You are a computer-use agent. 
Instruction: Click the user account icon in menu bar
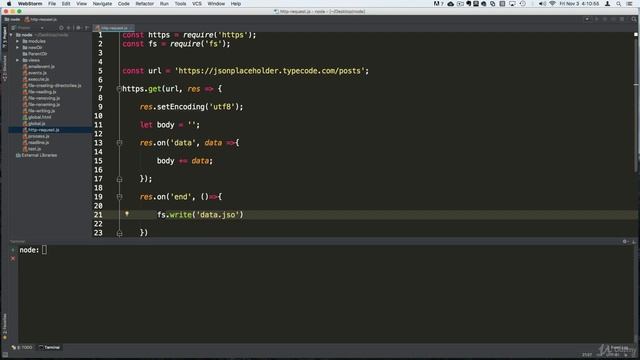pyautogui.click(x=607, y=4)
